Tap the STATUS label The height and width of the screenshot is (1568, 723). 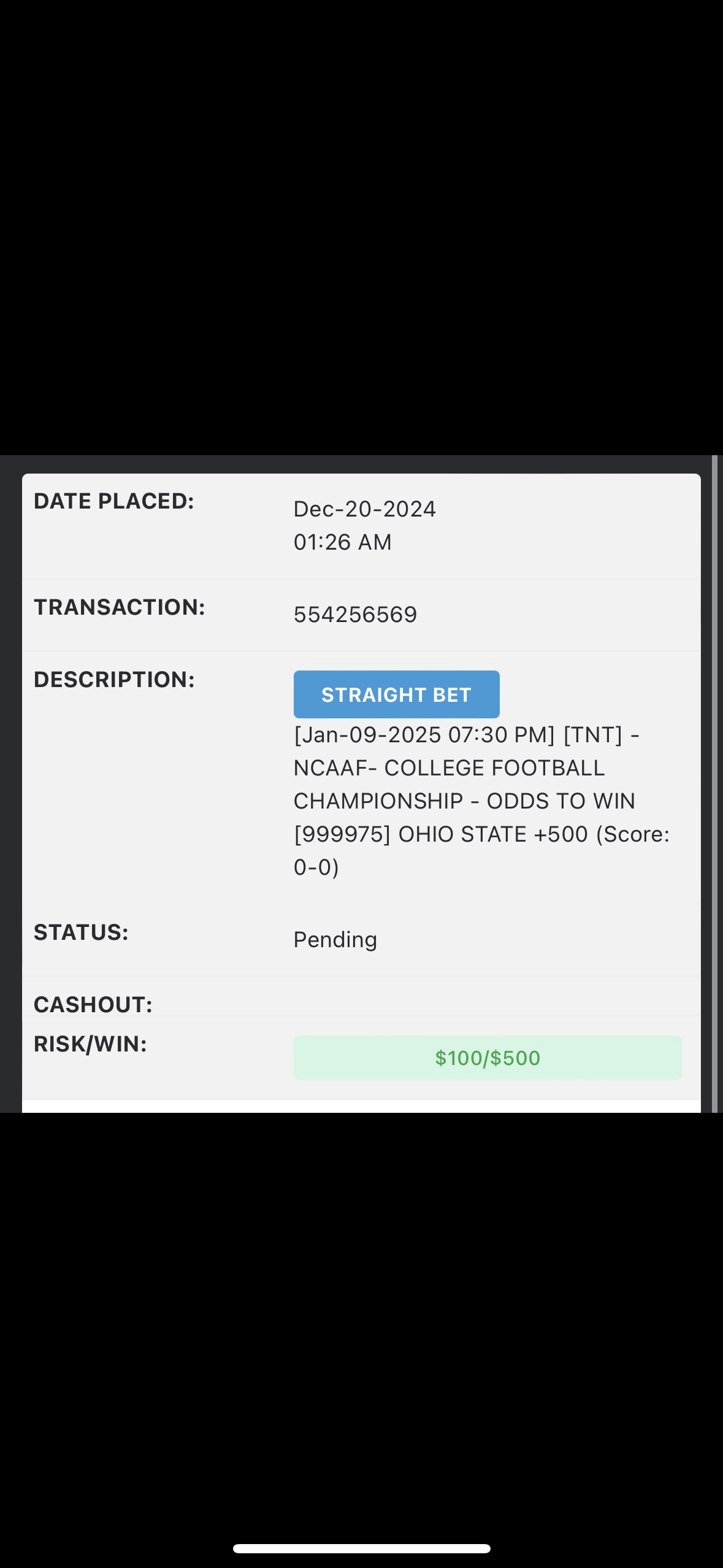[81, 932]
